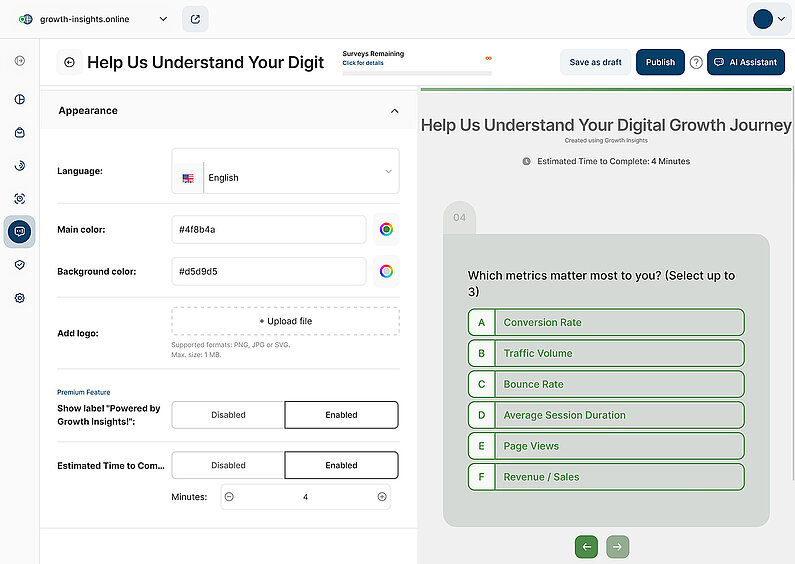The width and height of the screenshot is (795, 564).
Task: Click the growth-insights globe logo icon
Action: coord(25,19)
